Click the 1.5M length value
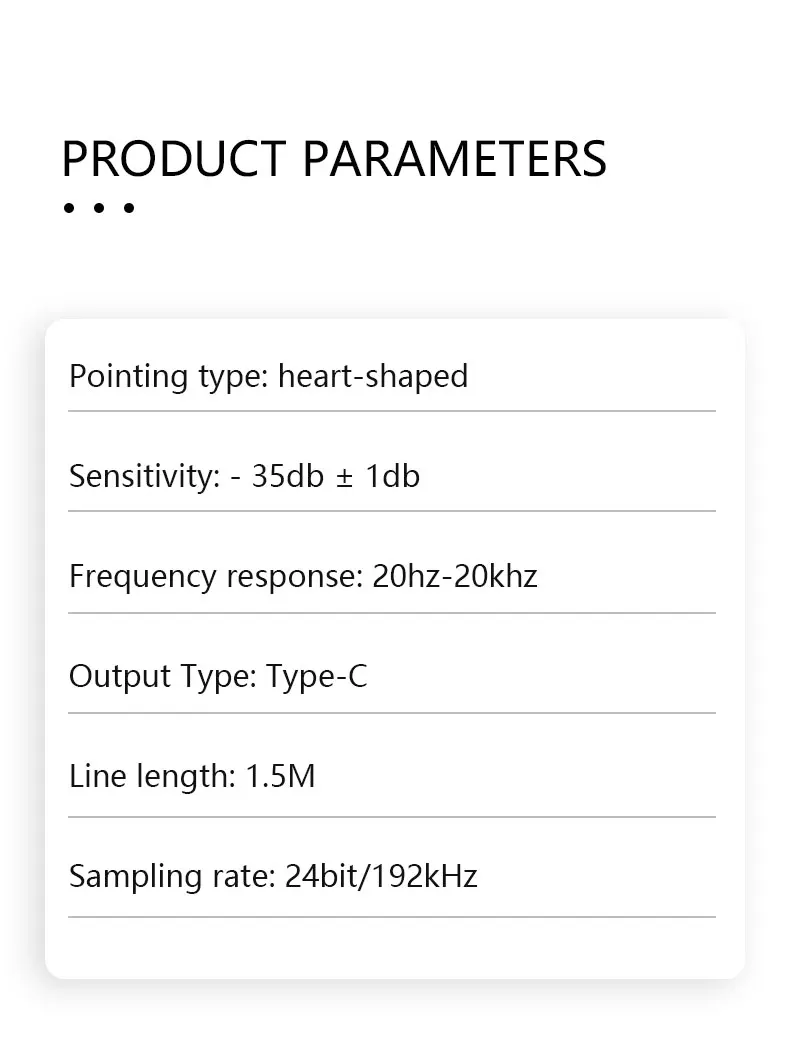This screenshot has height=1055, width=790. (280, 776)
